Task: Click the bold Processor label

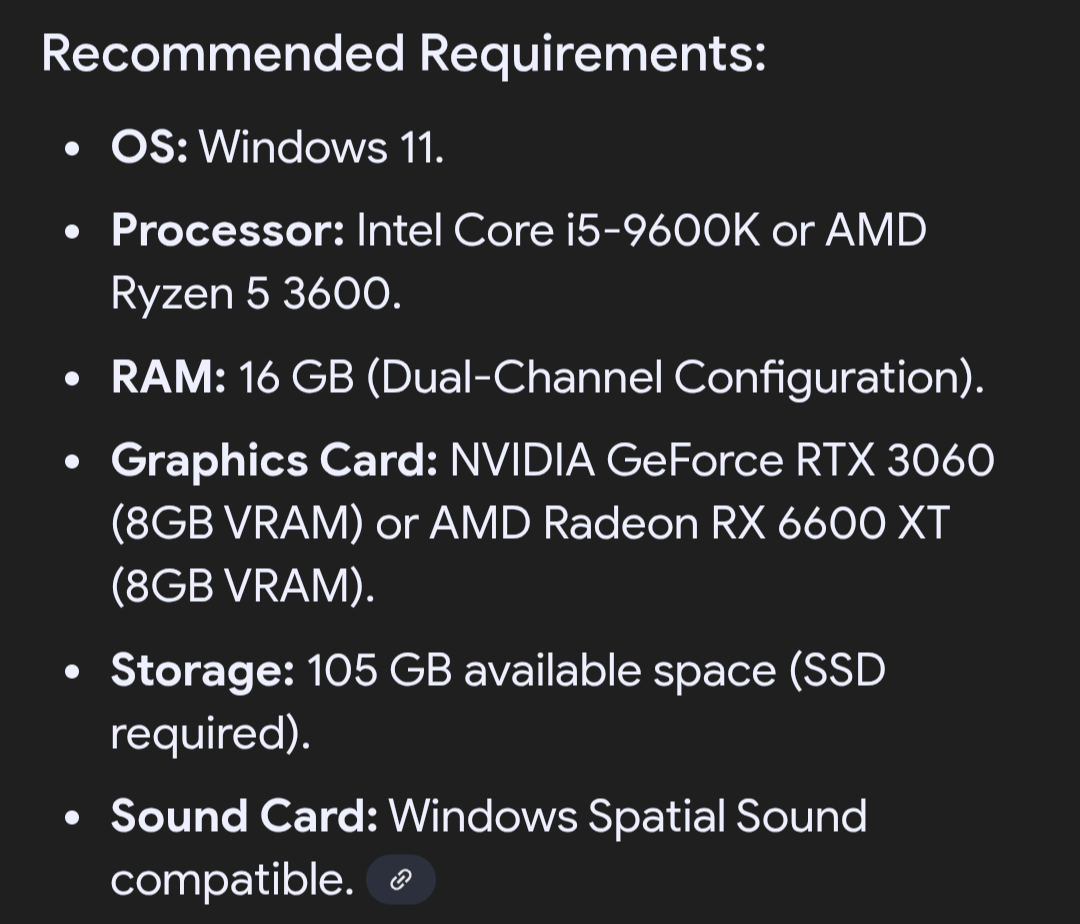Action: 228,231
